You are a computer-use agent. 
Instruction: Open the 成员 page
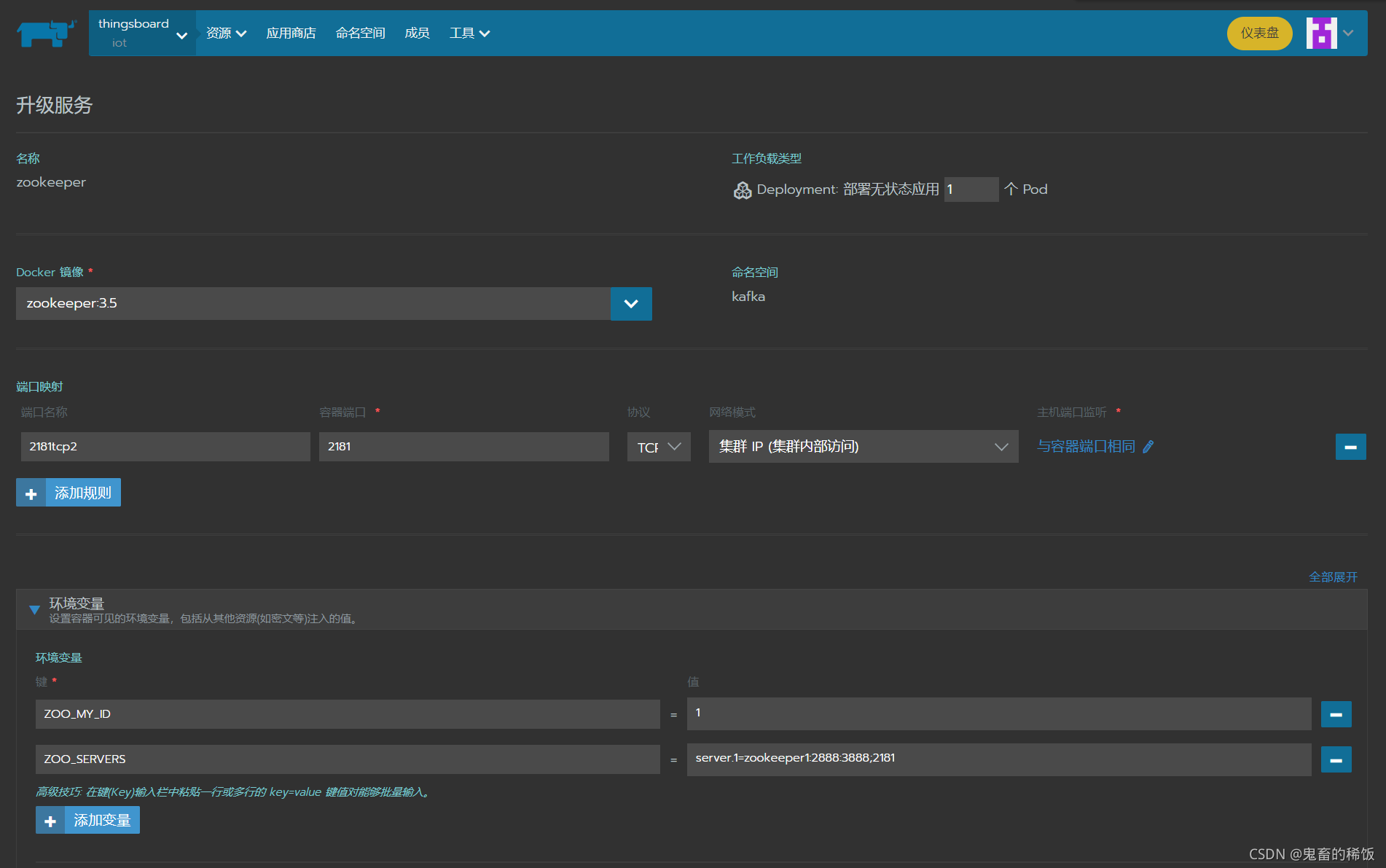click(x=417, y=34)
